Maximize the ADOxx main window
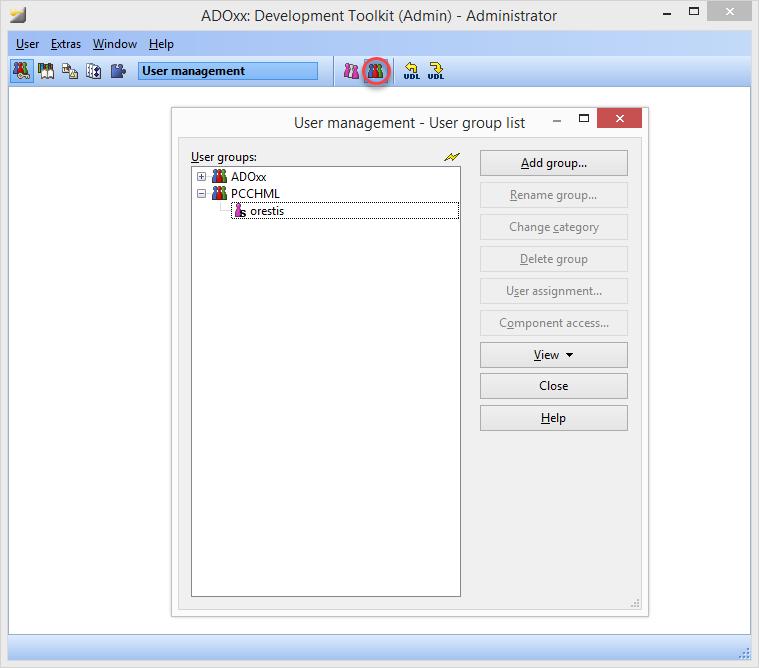The width and height of the screenshot is (759, 668). click(x=694, y=11)
